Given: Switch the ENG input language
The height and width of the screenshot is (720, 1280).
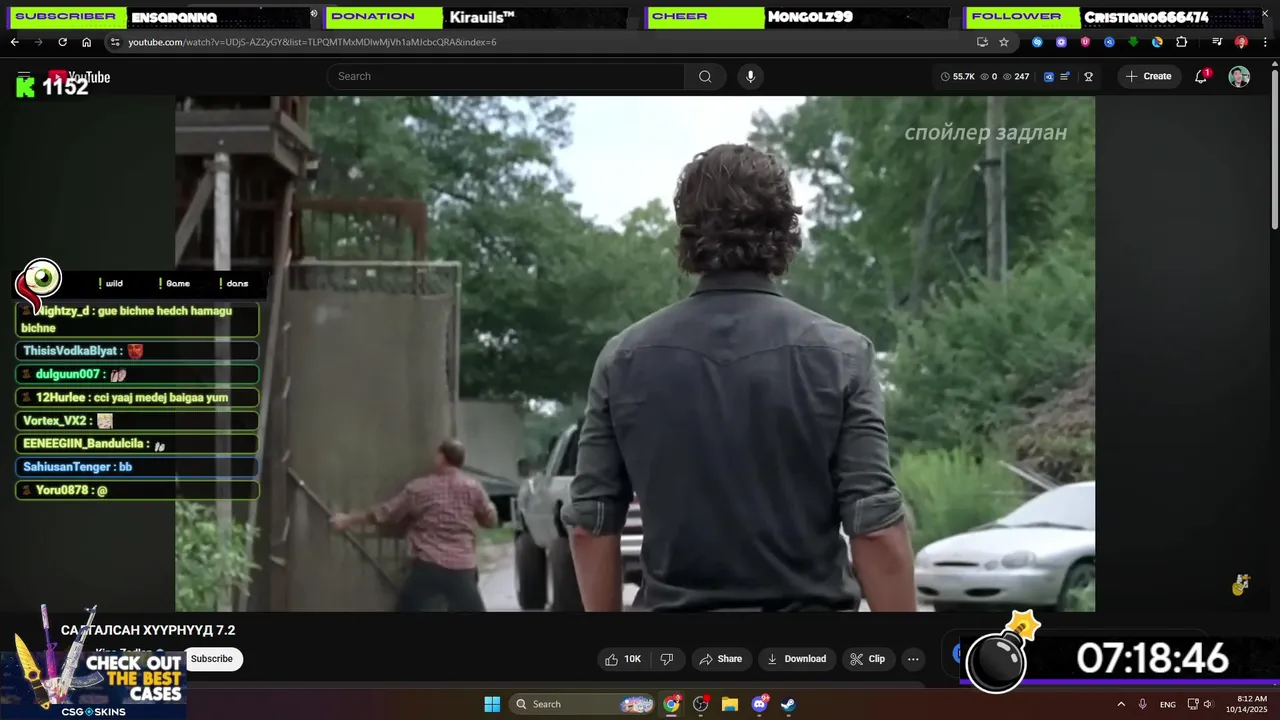Looking at the screenshot, I should tap(1168, 704).
